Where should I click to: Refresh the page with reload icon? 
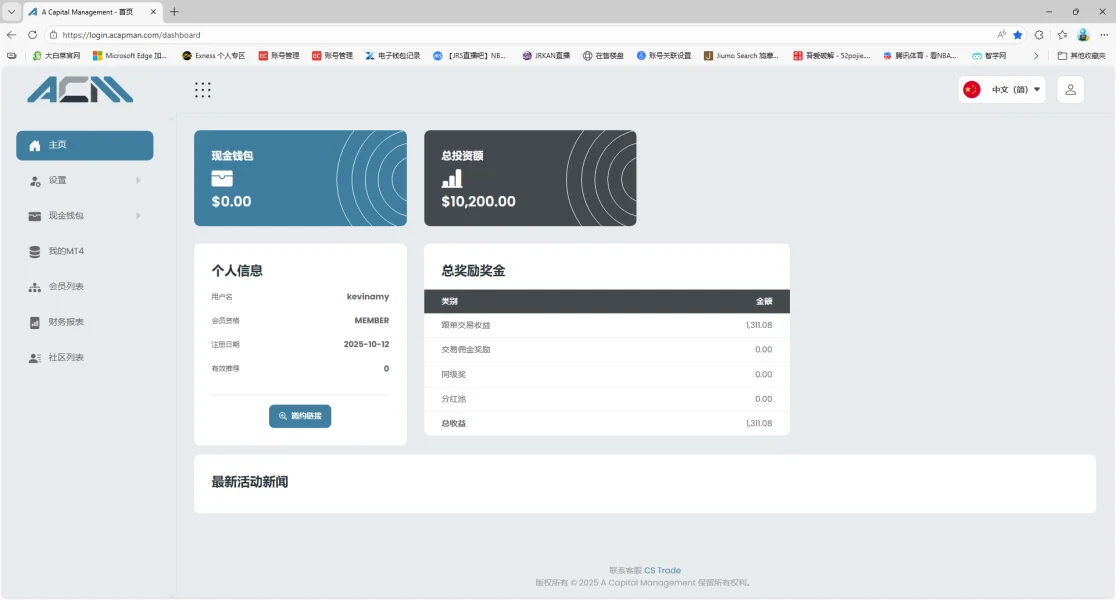click(x=32, y=35)
